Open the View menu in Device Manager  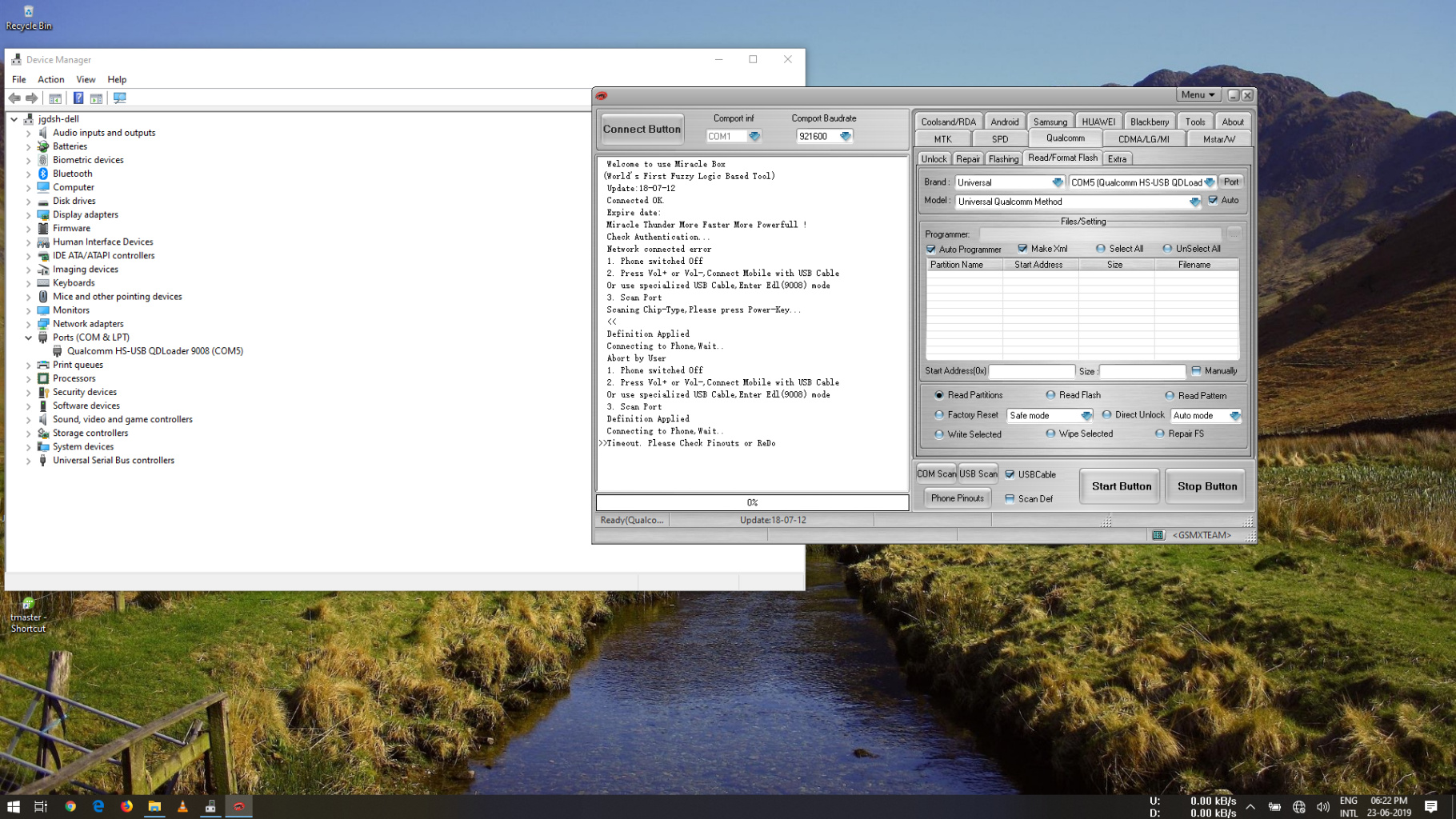(x=86, y=79)
